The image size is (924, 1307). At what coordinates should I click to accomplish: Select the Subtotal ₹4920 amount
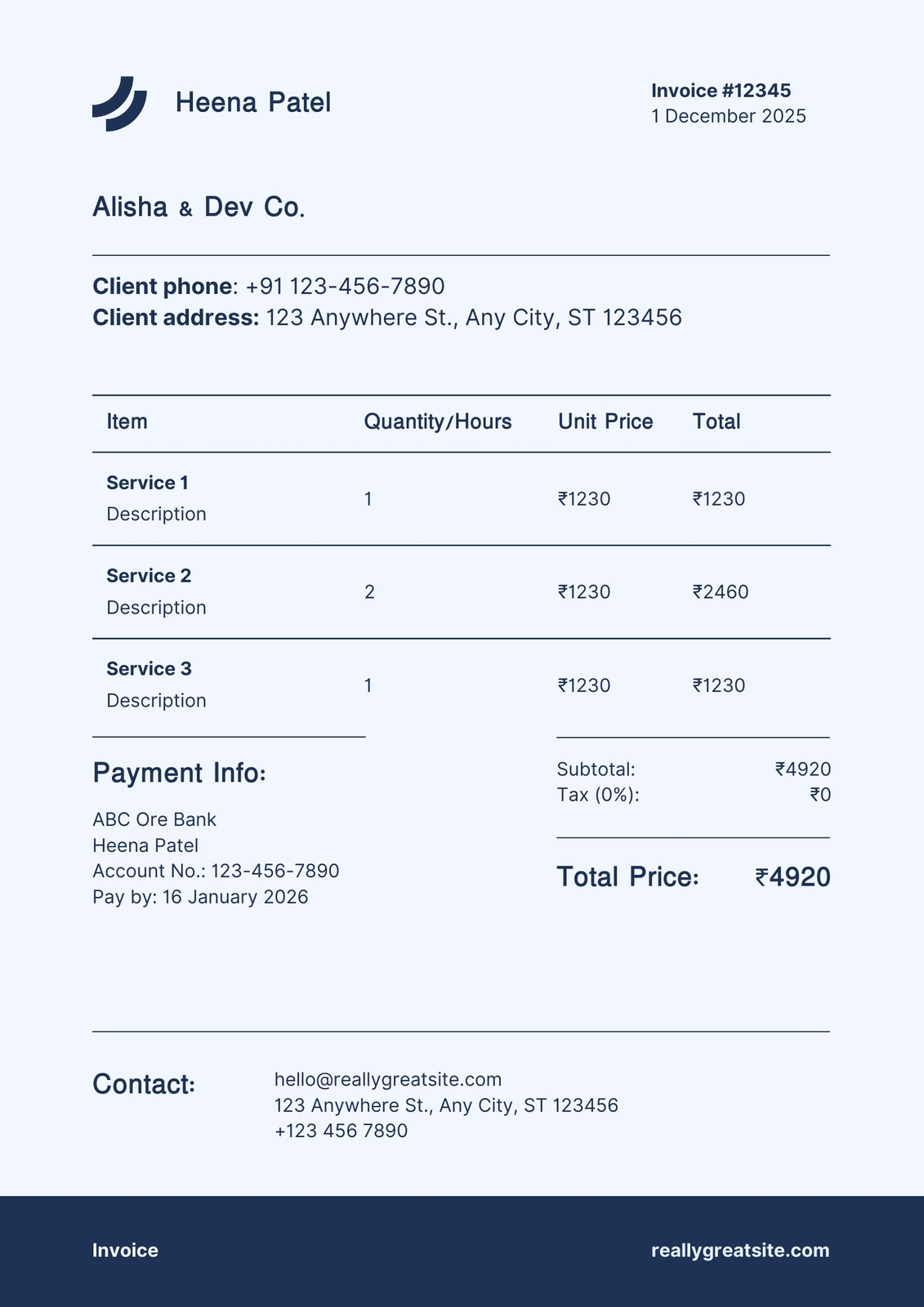(x=803, y=769)
